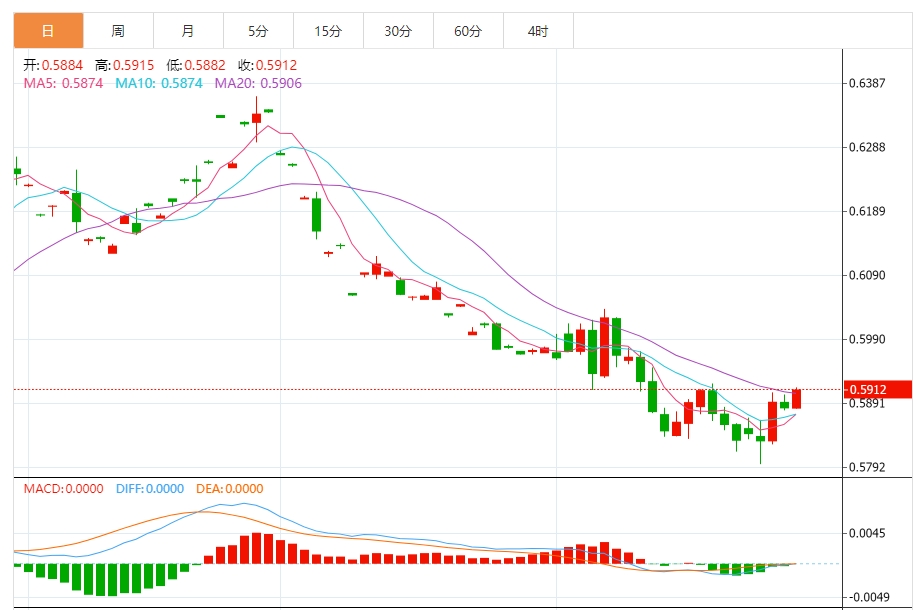
Task: Open the 60分 timeframe tab
Action: (x=469, y=31)
